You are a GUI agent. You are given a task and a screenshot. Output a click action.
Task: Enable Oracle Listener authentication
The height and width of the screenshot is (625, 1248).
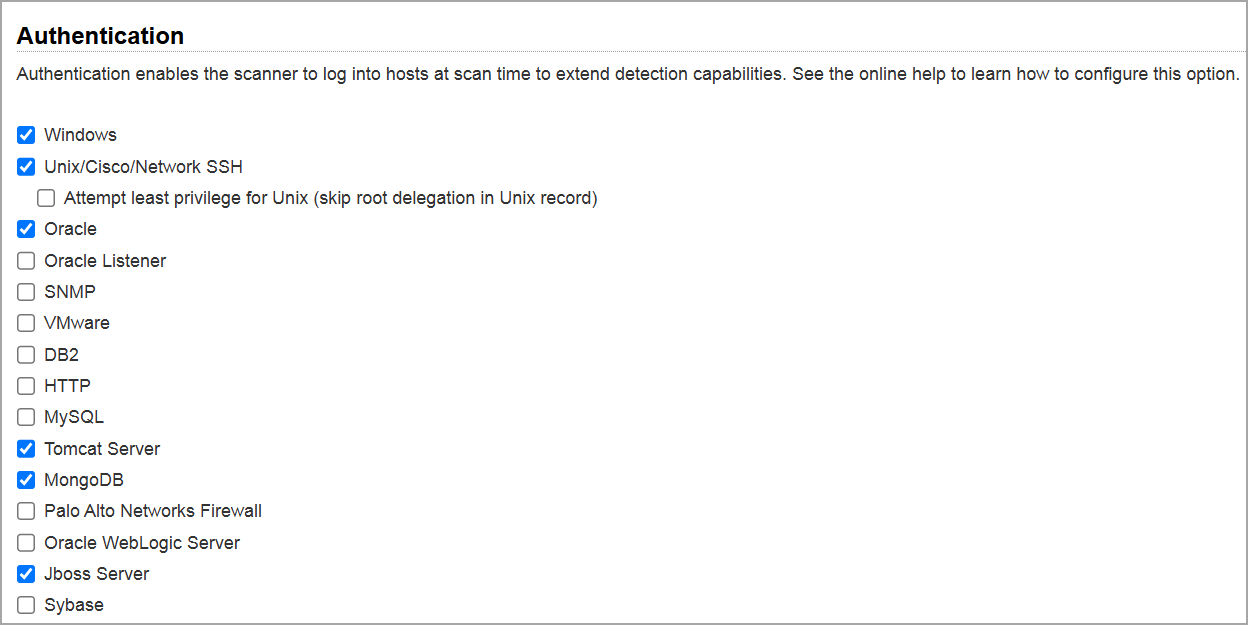[x=25, y=260]
